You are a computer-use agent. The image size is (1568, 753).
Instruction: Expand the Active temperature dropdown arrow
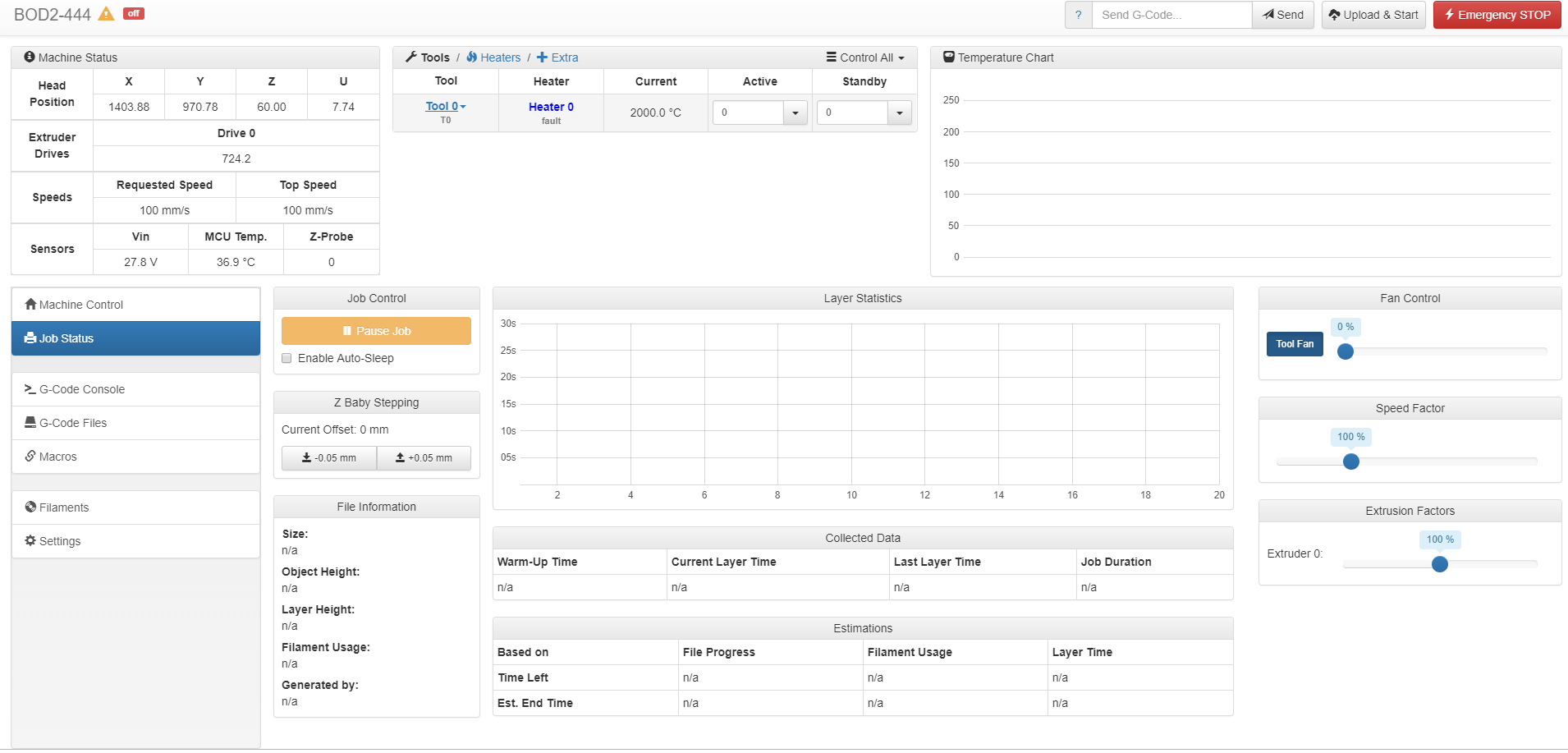click(795, 112)
